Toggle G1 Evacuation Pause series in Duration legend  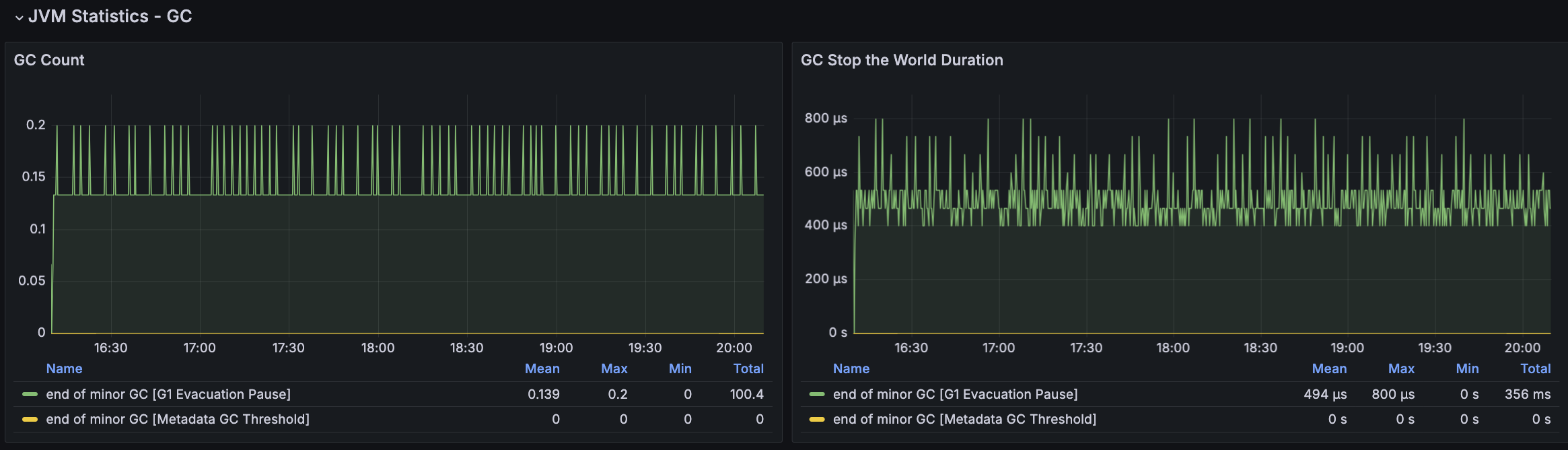pos(956,394)
